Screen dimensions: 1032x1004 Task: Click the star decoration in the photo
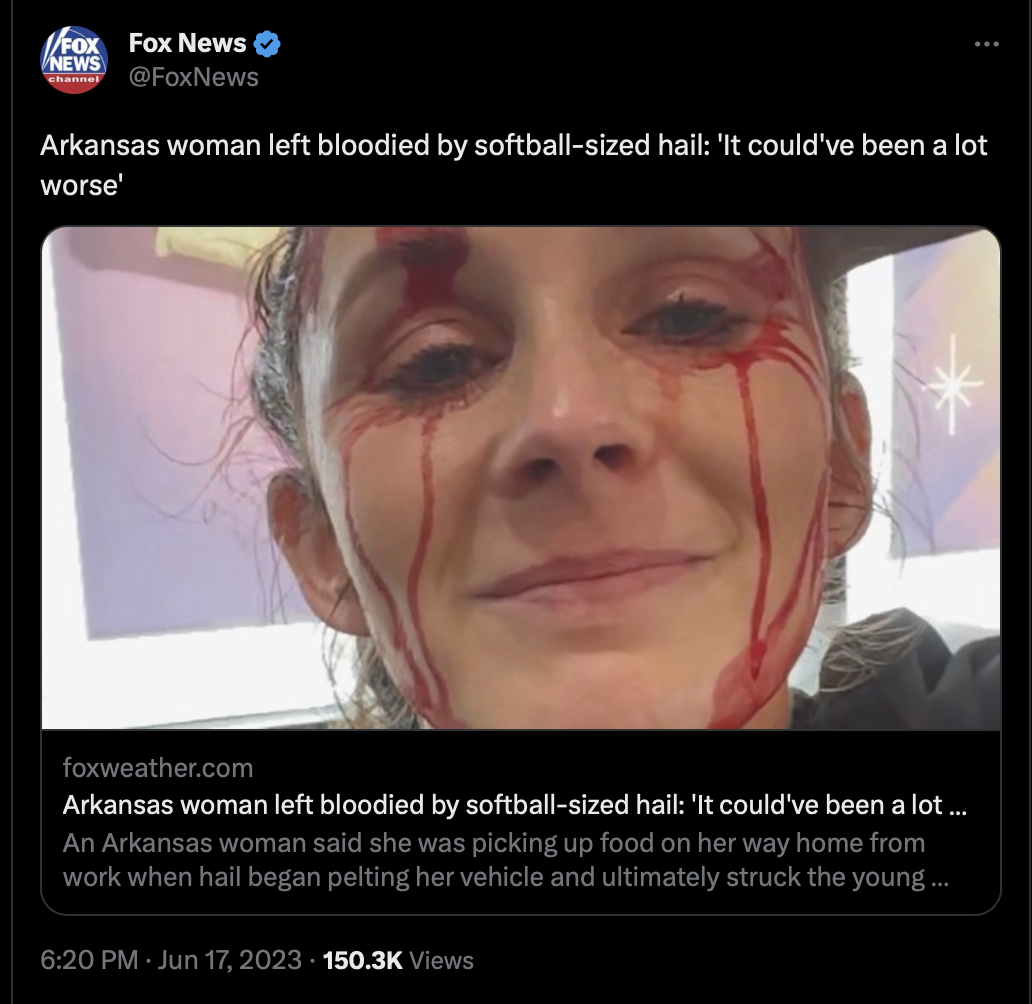(x=952, y=384)
